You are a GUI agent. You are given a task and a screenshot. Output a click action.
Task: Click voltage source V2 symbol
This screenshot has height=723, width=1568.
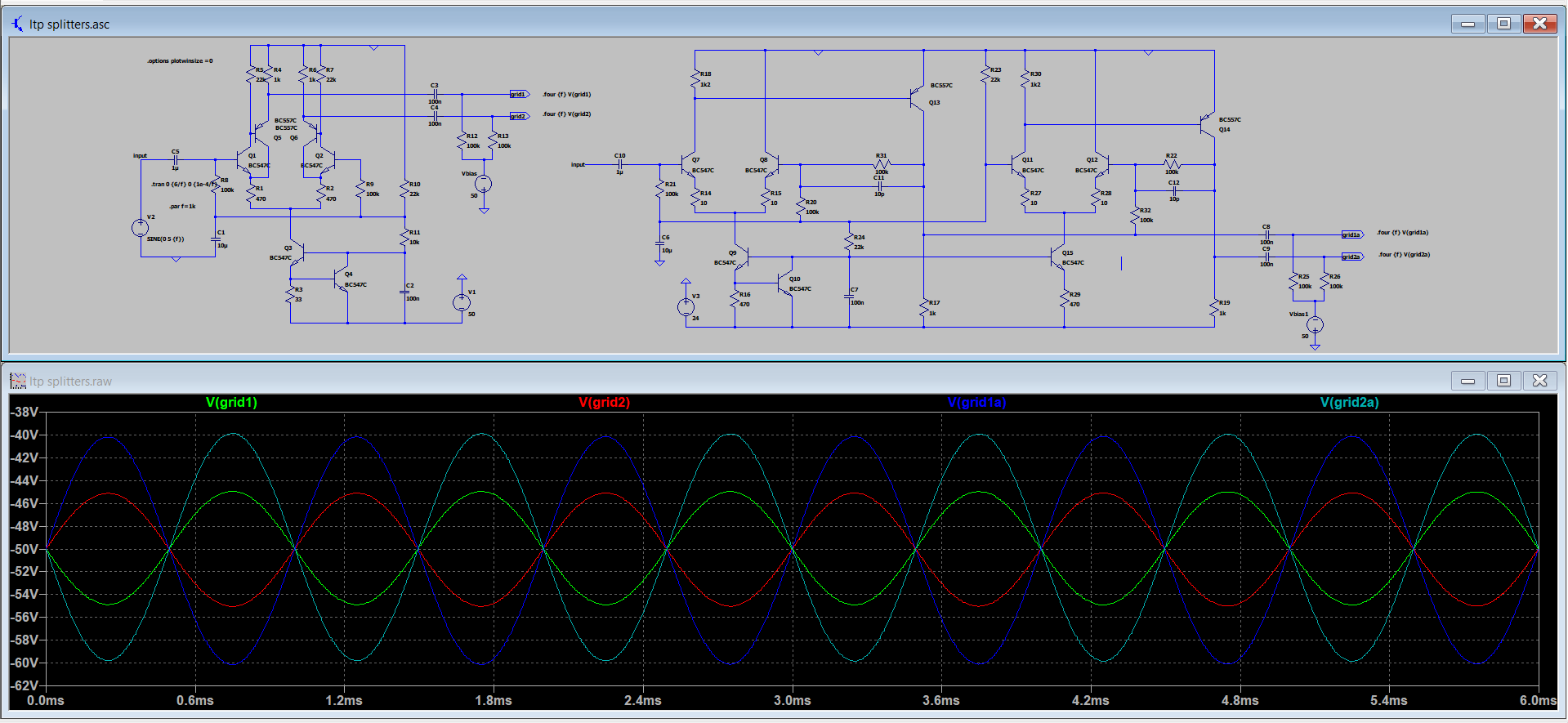(140, 228)
